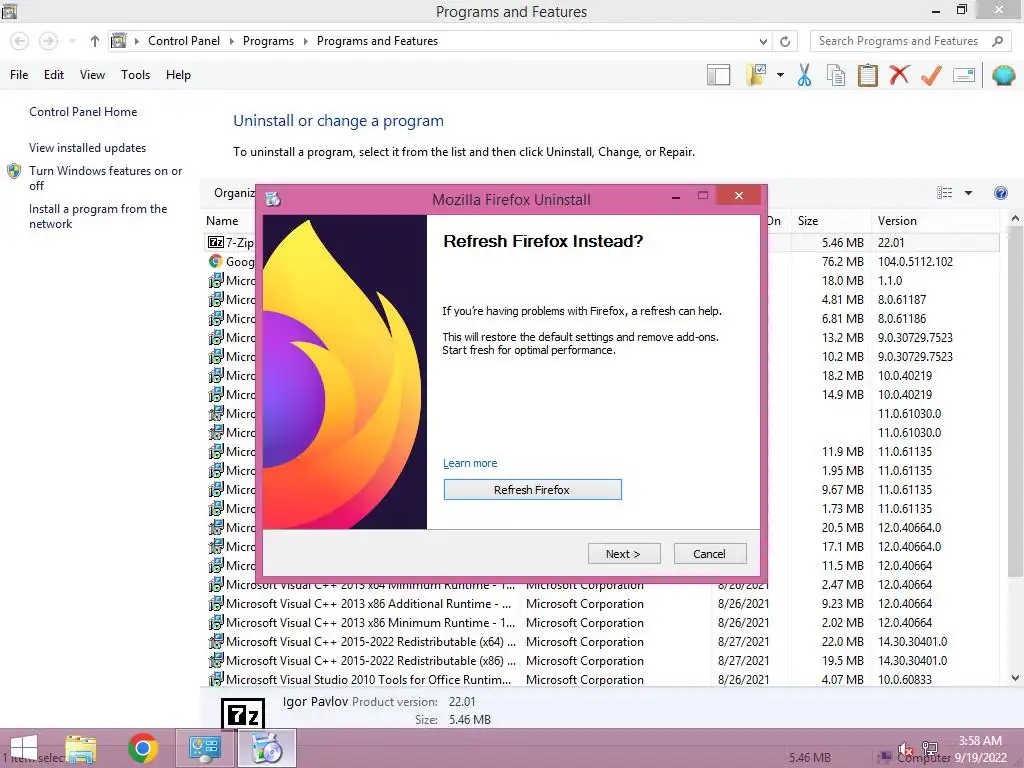Click the Forward navigation arrow
The height and width of the screenshot is (768, 1024).
point(48,41)
